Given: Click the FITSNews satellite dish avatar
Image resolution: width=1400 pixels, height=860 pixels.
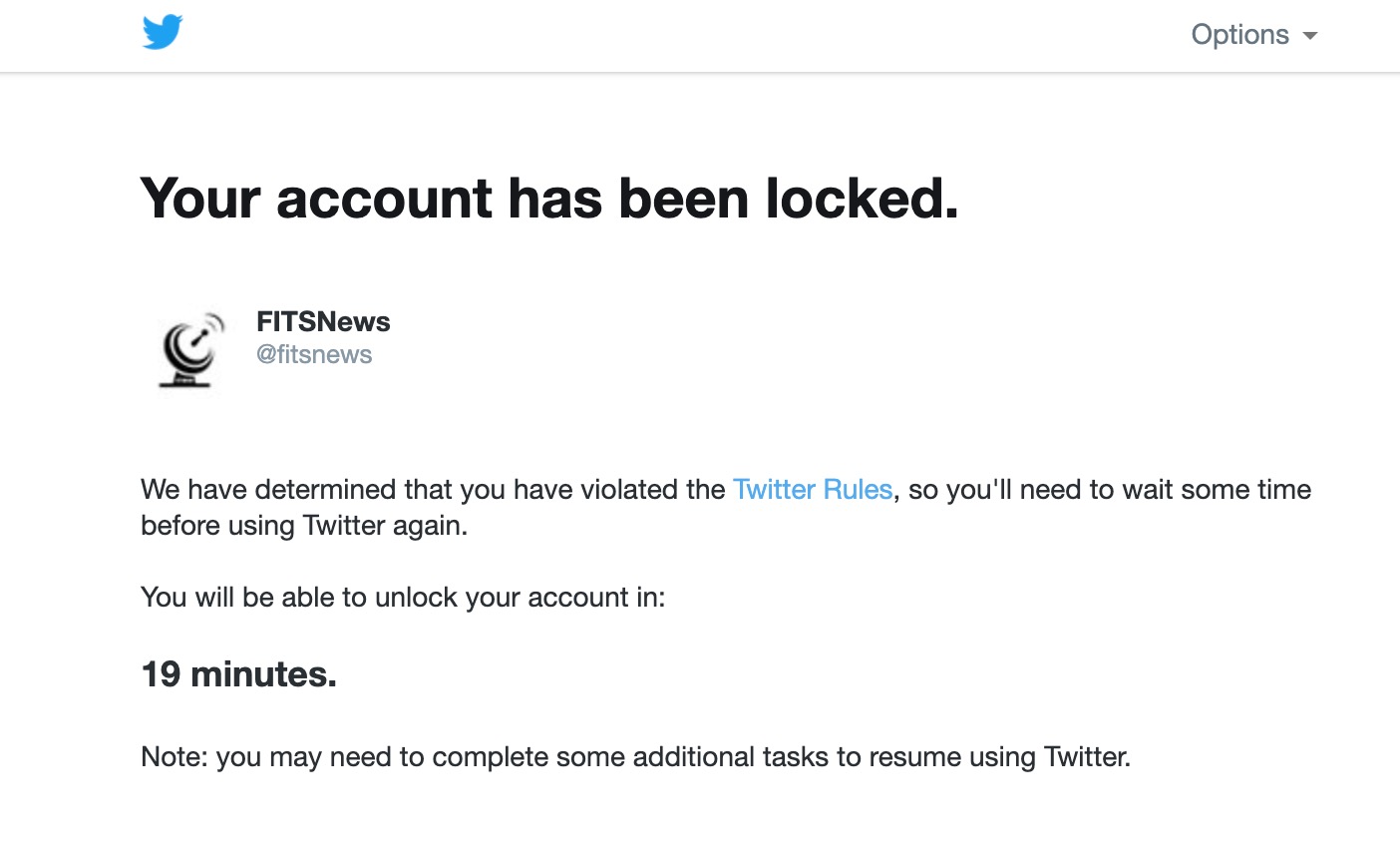Looking at the screenshot, I should tap(190, 349).
